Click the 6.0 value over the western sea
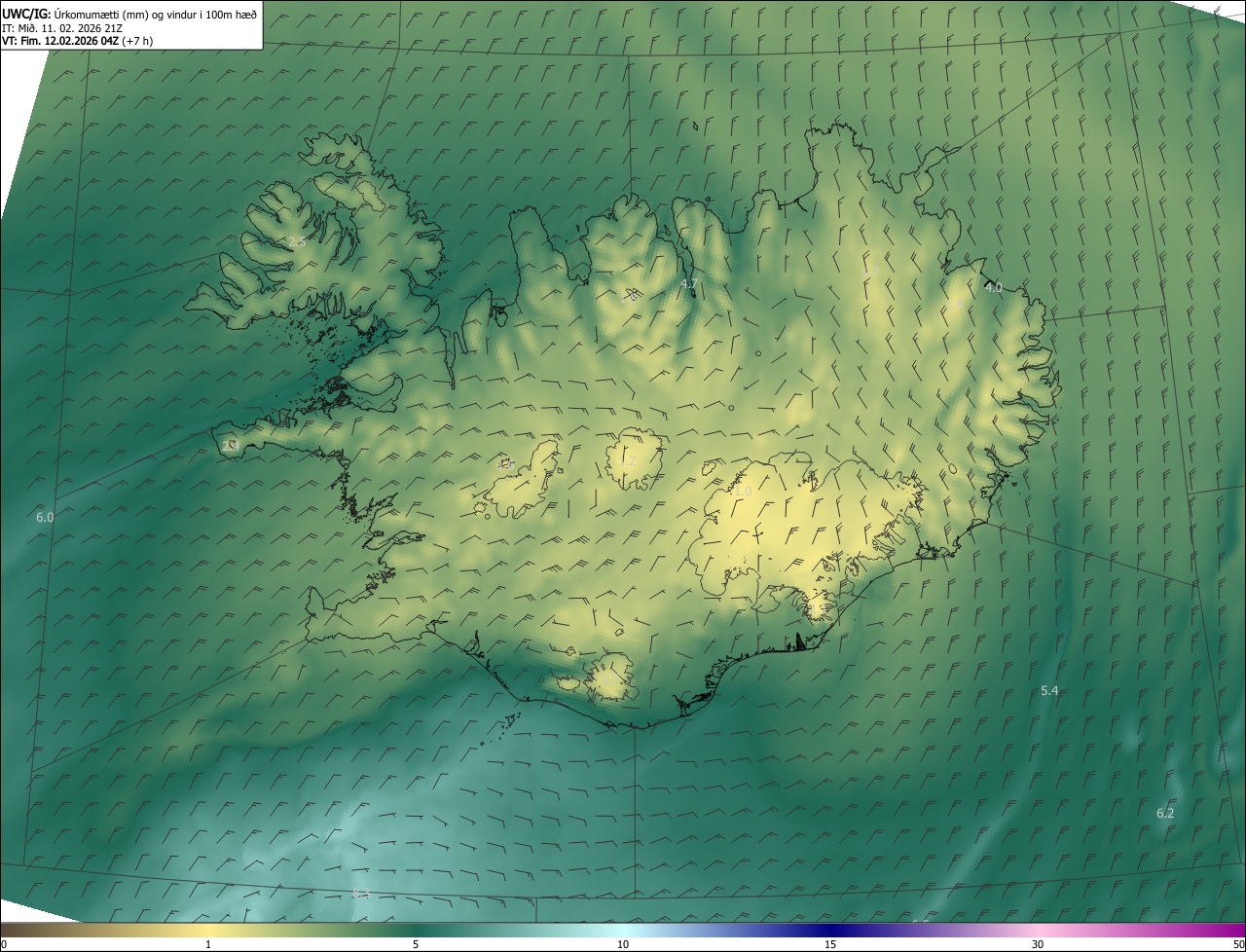This screenshot has height=952, width=1246. click(x=45, y=518)
